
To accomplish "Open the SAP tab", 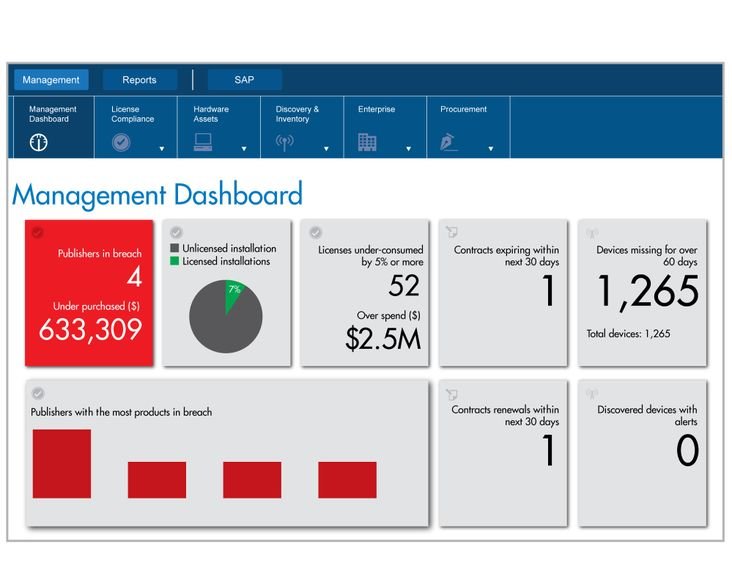I will coord(244,80).
